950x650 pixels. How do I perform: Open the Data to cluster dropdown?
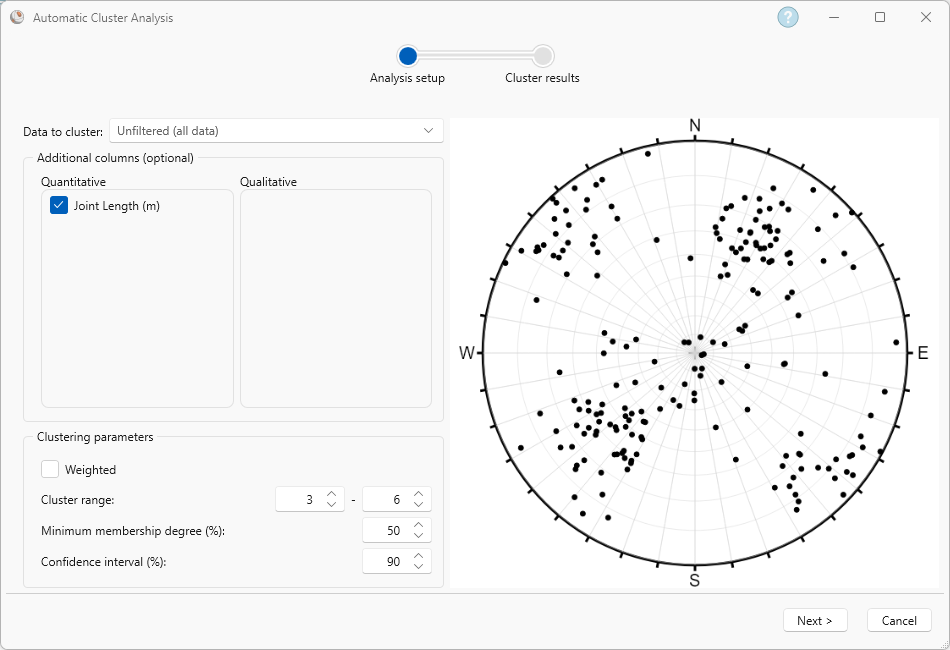click(276, 131)
